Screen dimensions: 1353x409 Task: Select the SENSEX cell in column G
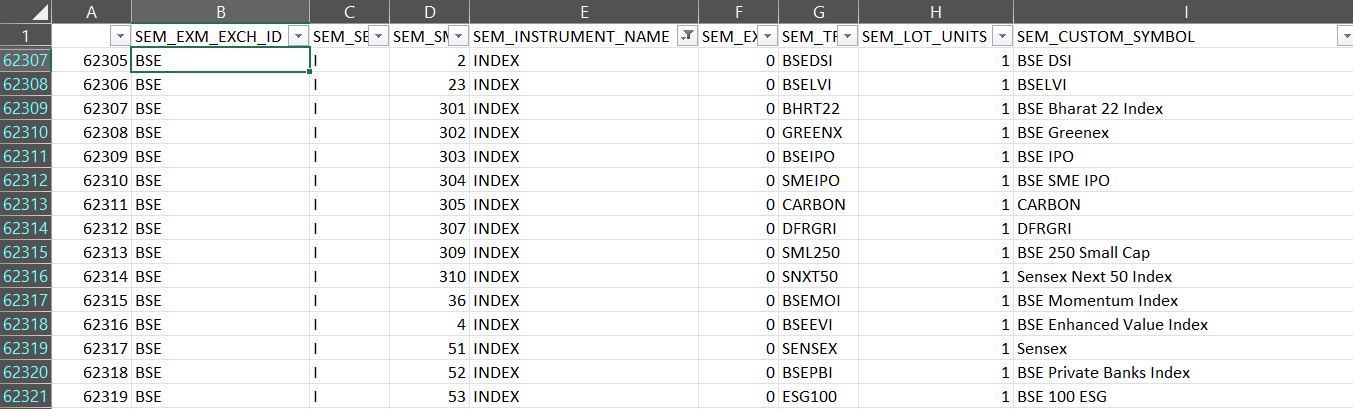coord(810,348)
